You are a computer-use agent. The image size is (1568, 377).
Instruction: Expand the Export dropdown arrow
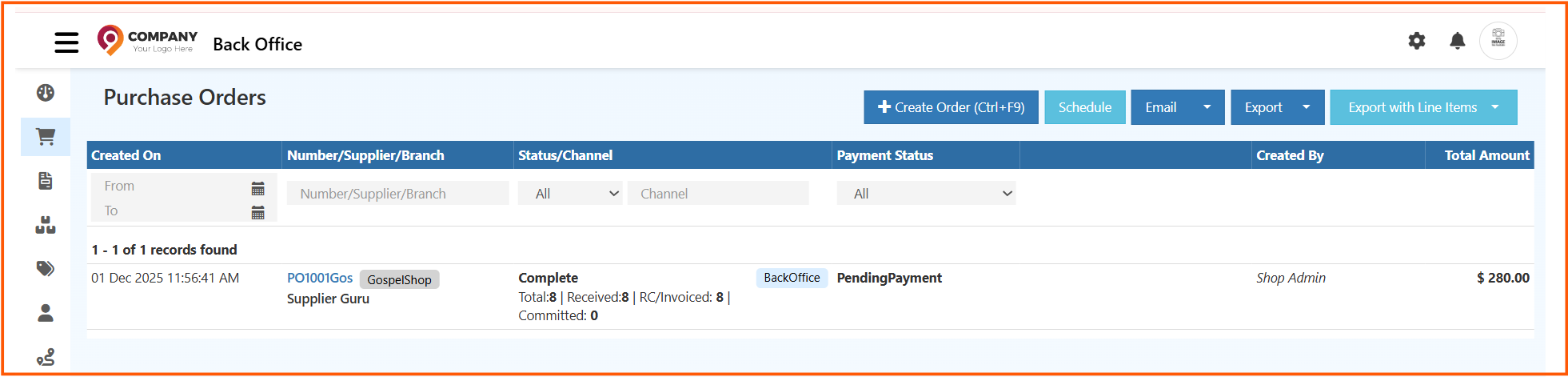(1306, 107)
